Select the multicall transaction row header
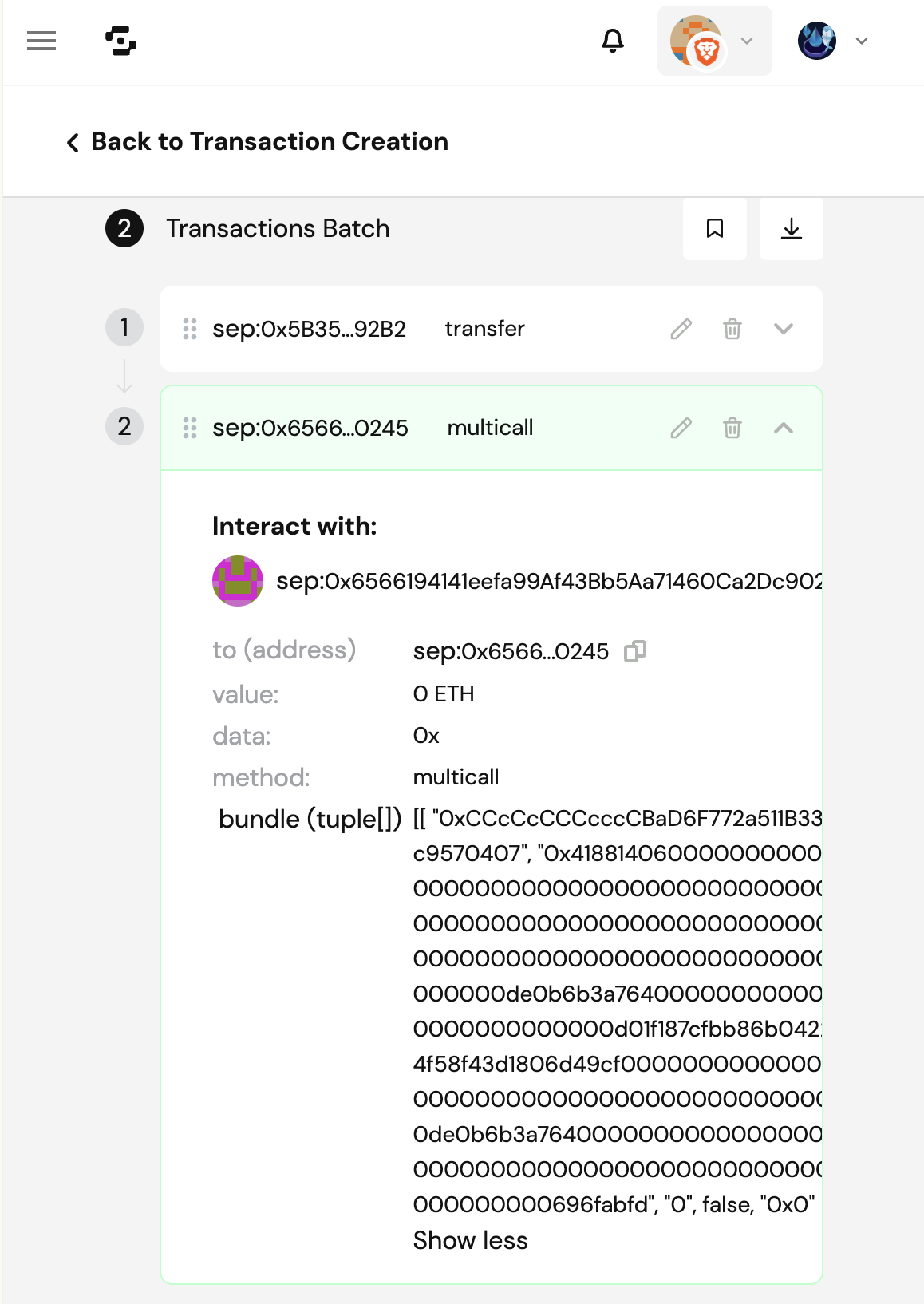The height and width of the screenshot is (1304, 924). coord(490,429)
